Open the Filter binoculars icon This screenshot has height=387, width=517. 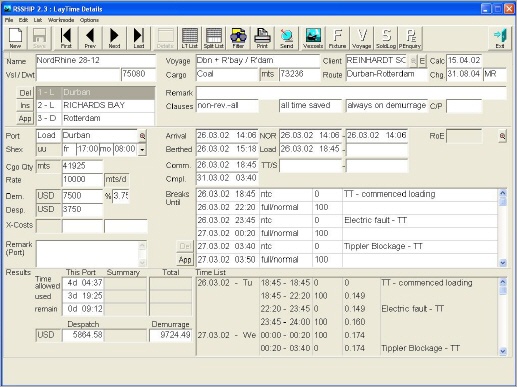click(238, 38)
